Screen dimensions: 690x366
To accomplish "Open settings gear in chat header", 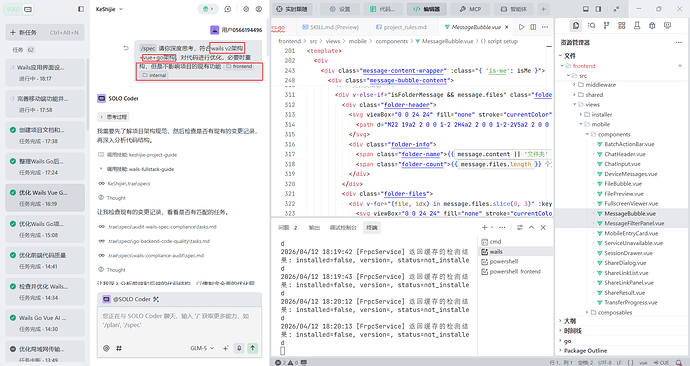I will tap(246, 9).
